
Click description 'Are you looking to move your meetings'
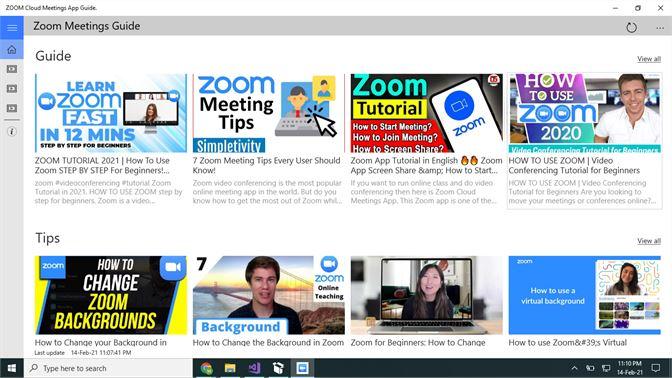582,192
